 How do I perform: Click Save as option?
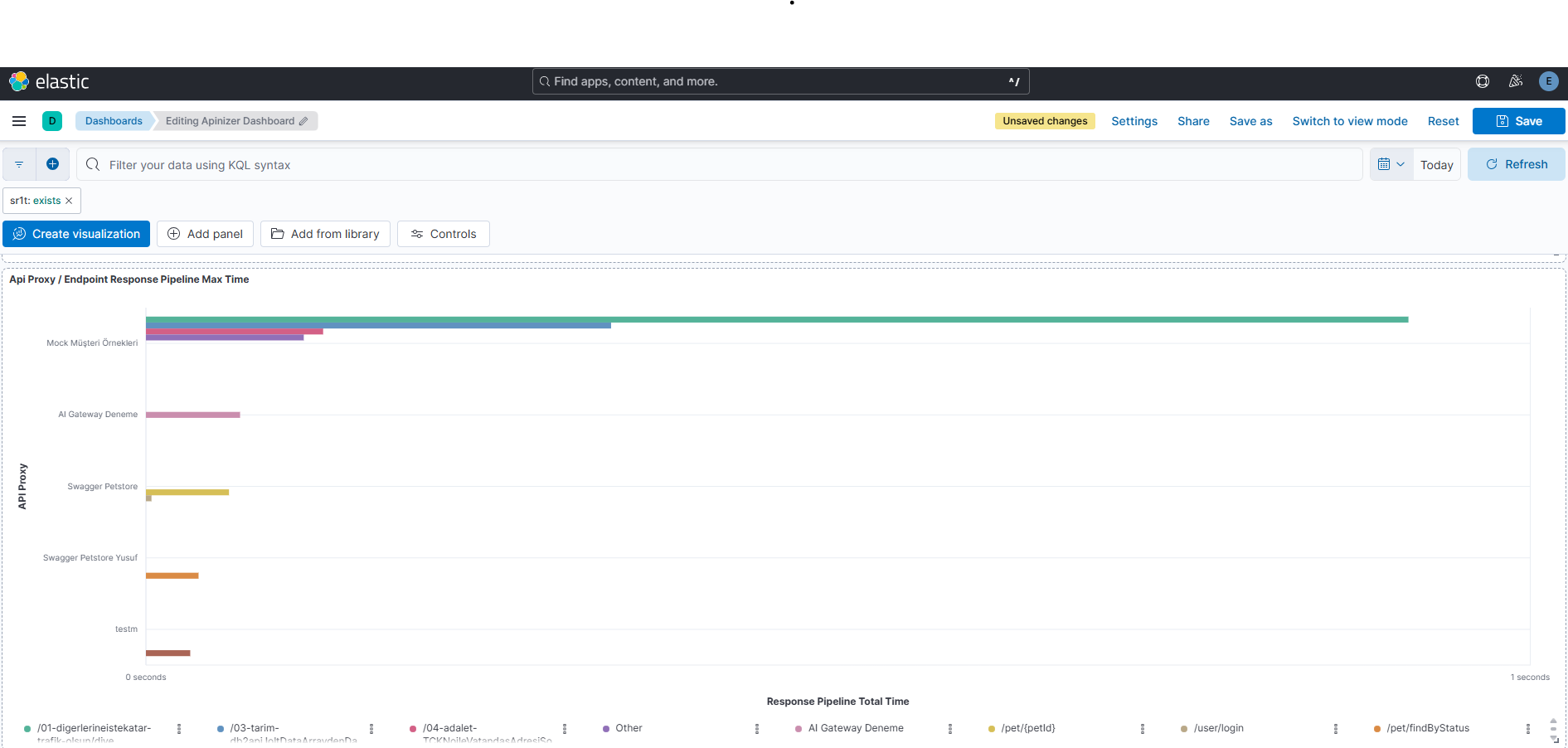click(x=1250, y=121)
